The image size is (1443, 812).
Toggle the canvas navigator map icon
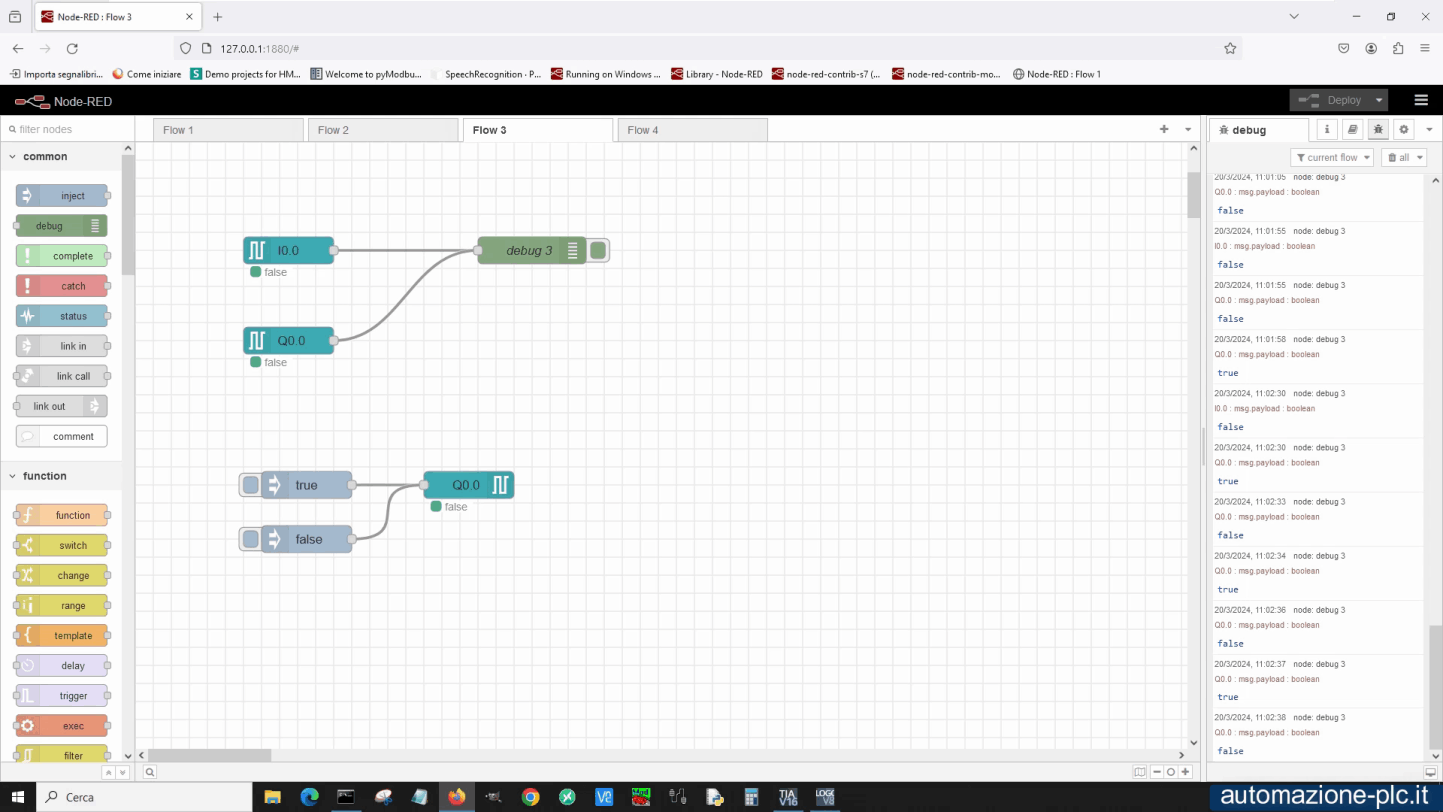pyautogui.click(x=1140, y=772)
